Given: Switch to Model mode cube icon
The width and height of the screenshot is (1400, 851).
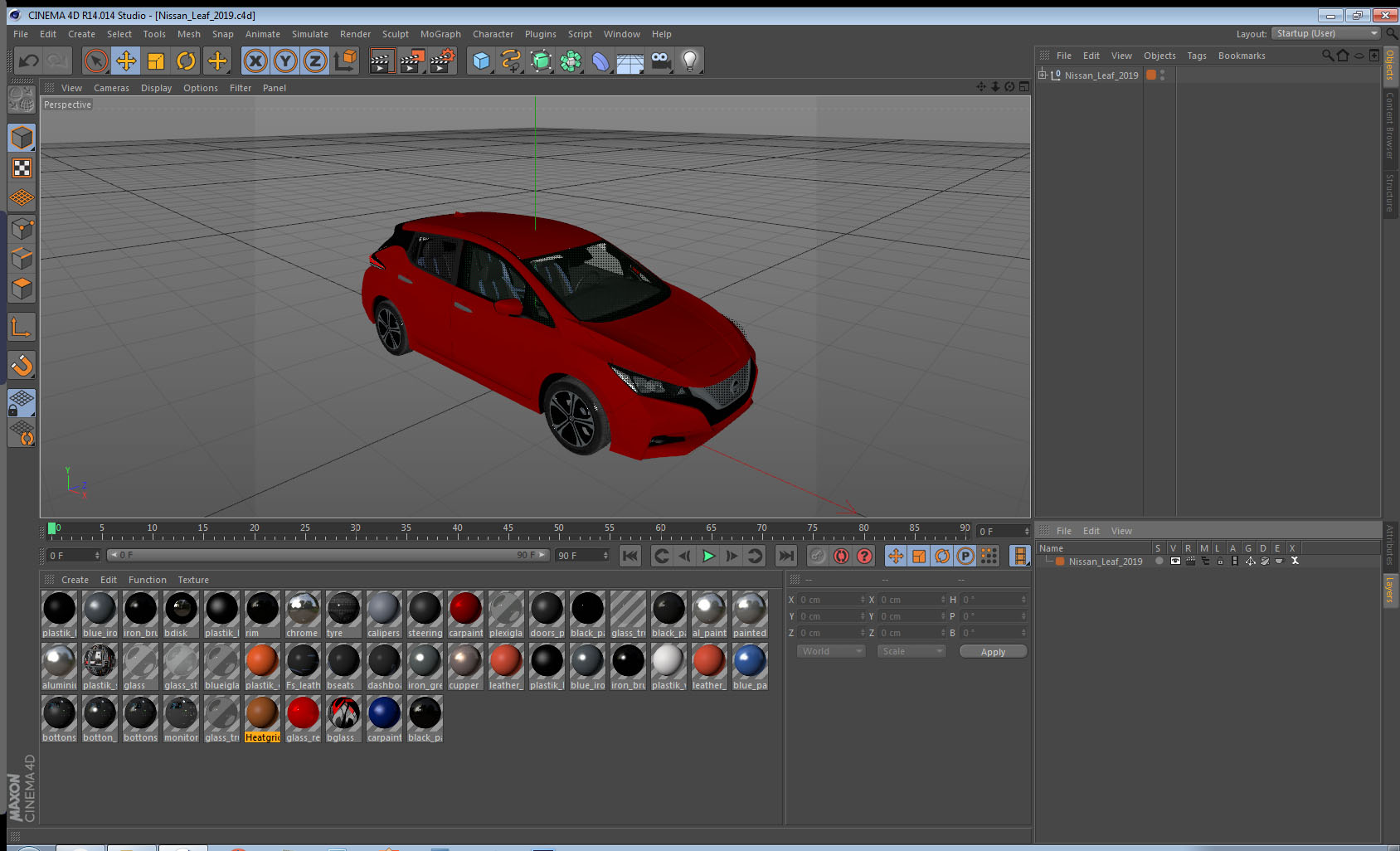Looking at the screenshot, I should (x=22, y=138).
